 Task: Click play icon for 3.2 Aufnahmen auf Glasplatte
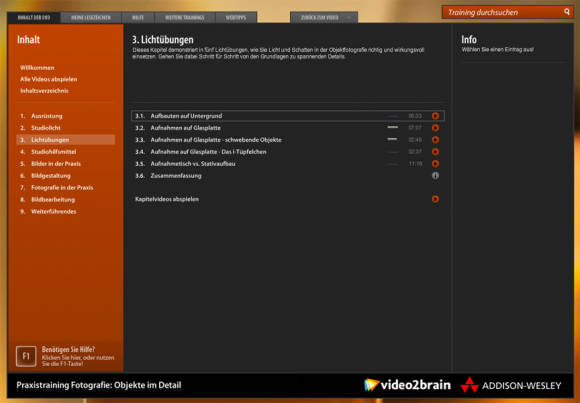tap(435, 128)
